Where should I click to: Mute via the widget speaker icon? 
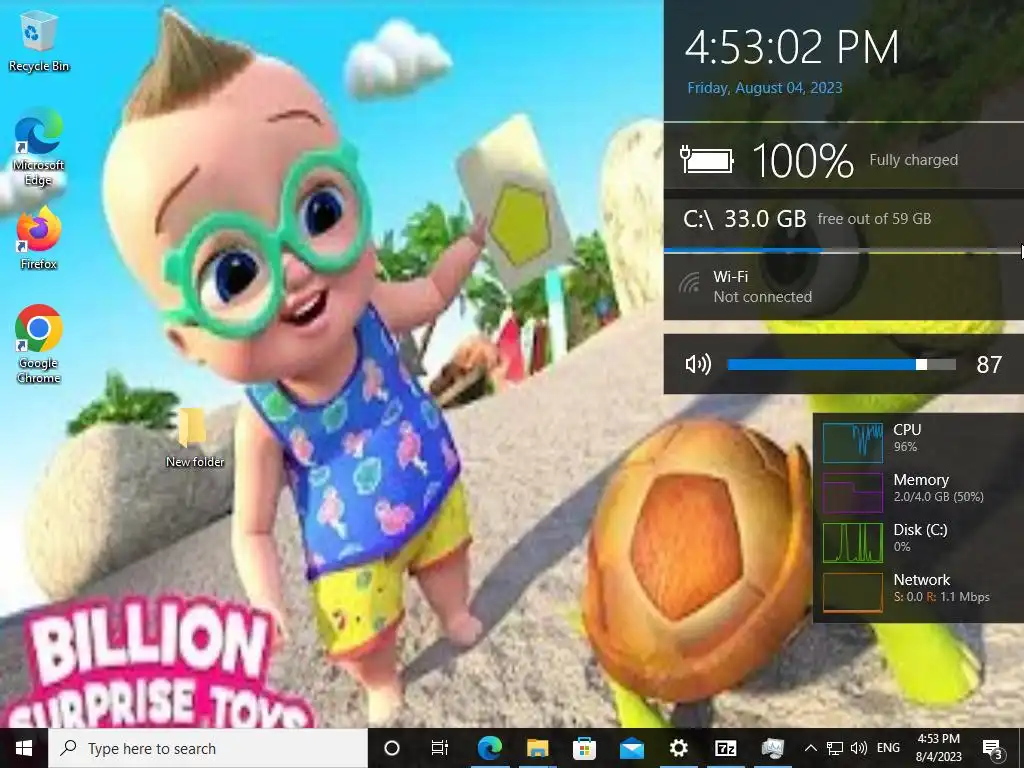click(698, 364)
